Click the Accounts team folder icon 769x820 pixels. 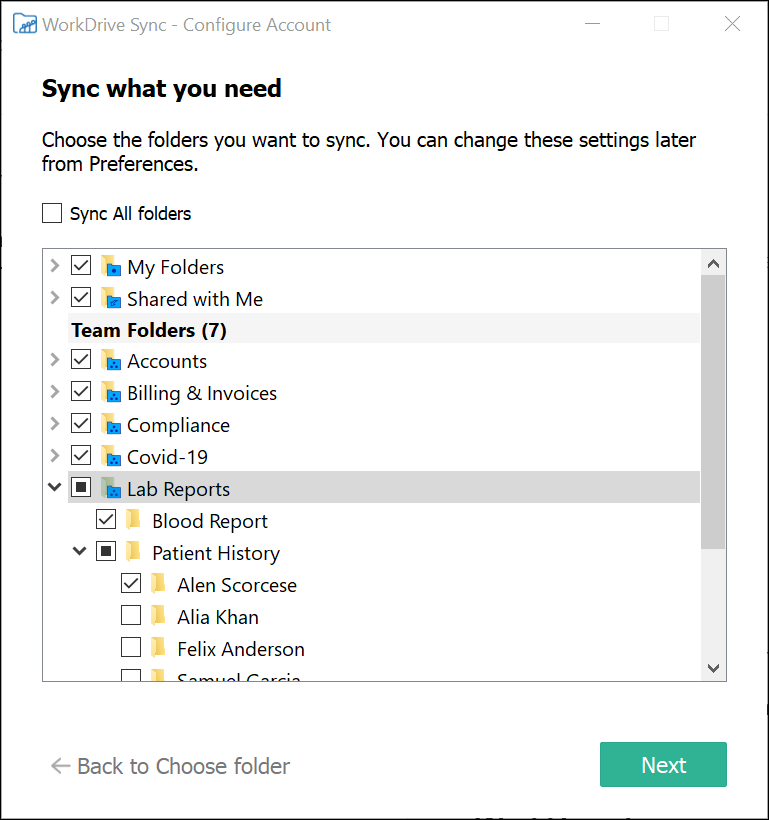pos(111,360)
